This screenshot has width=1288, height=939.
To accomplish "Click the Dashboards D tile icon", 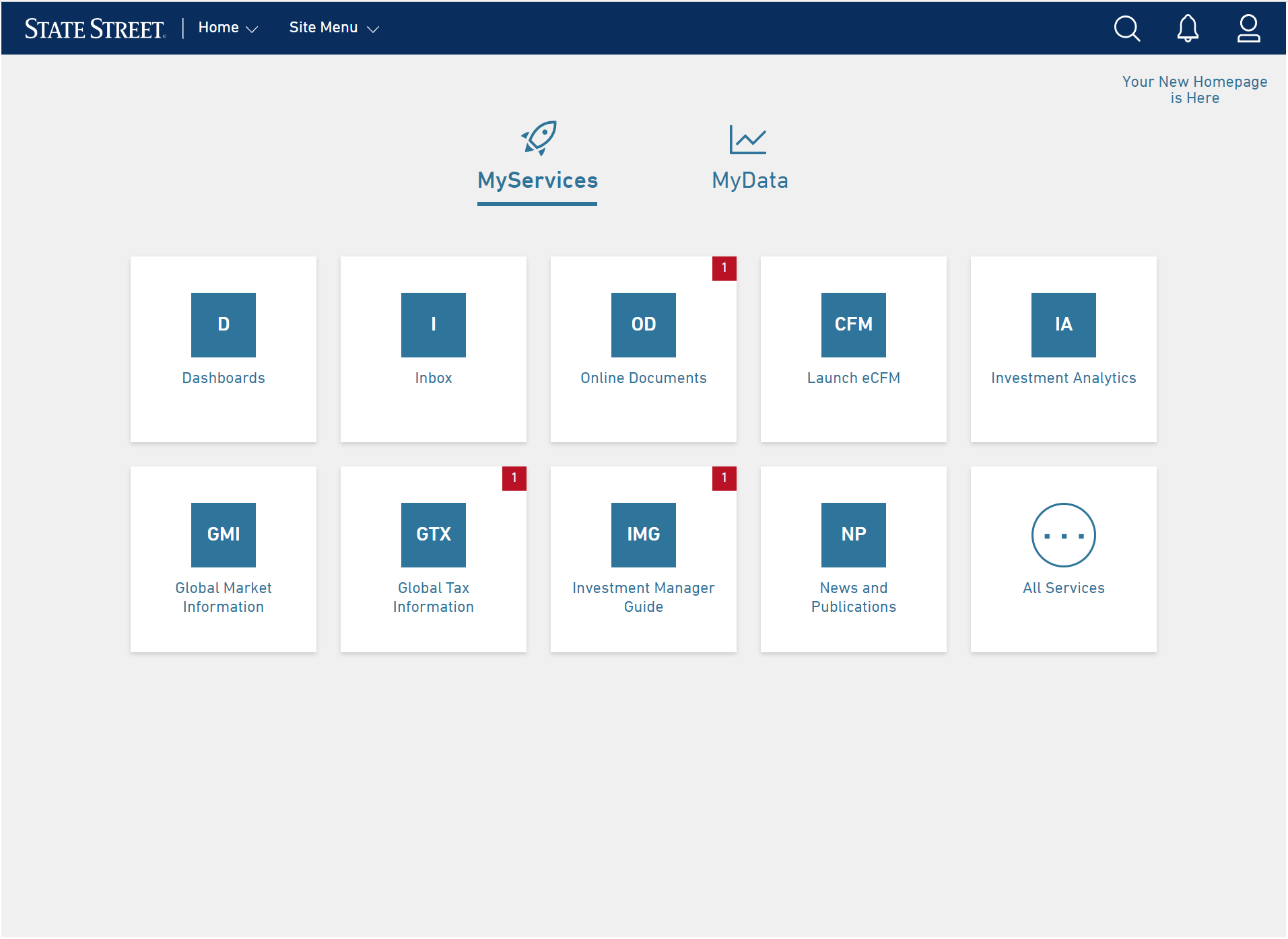I will (x=224, y=325).
